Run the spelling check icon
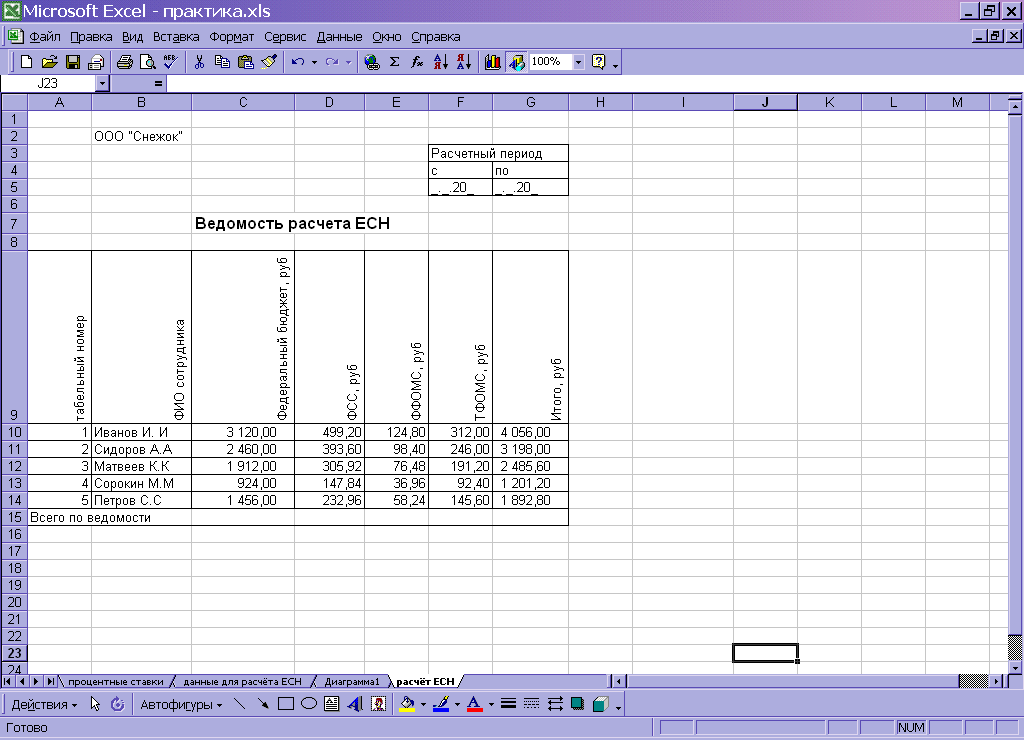The image size is (1024, 740). 171,62
